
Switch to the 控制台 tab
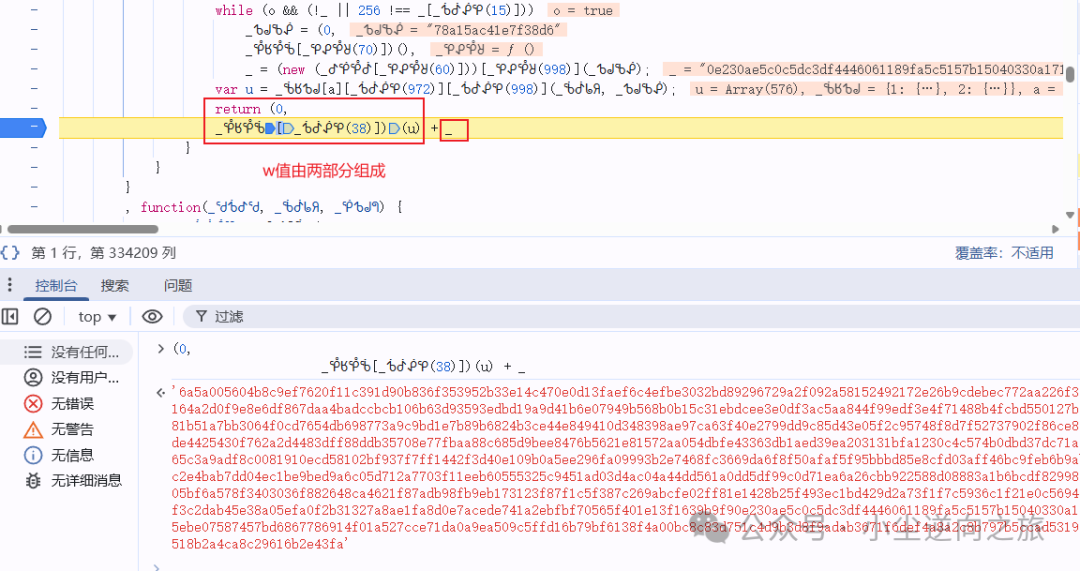(56, 285)
